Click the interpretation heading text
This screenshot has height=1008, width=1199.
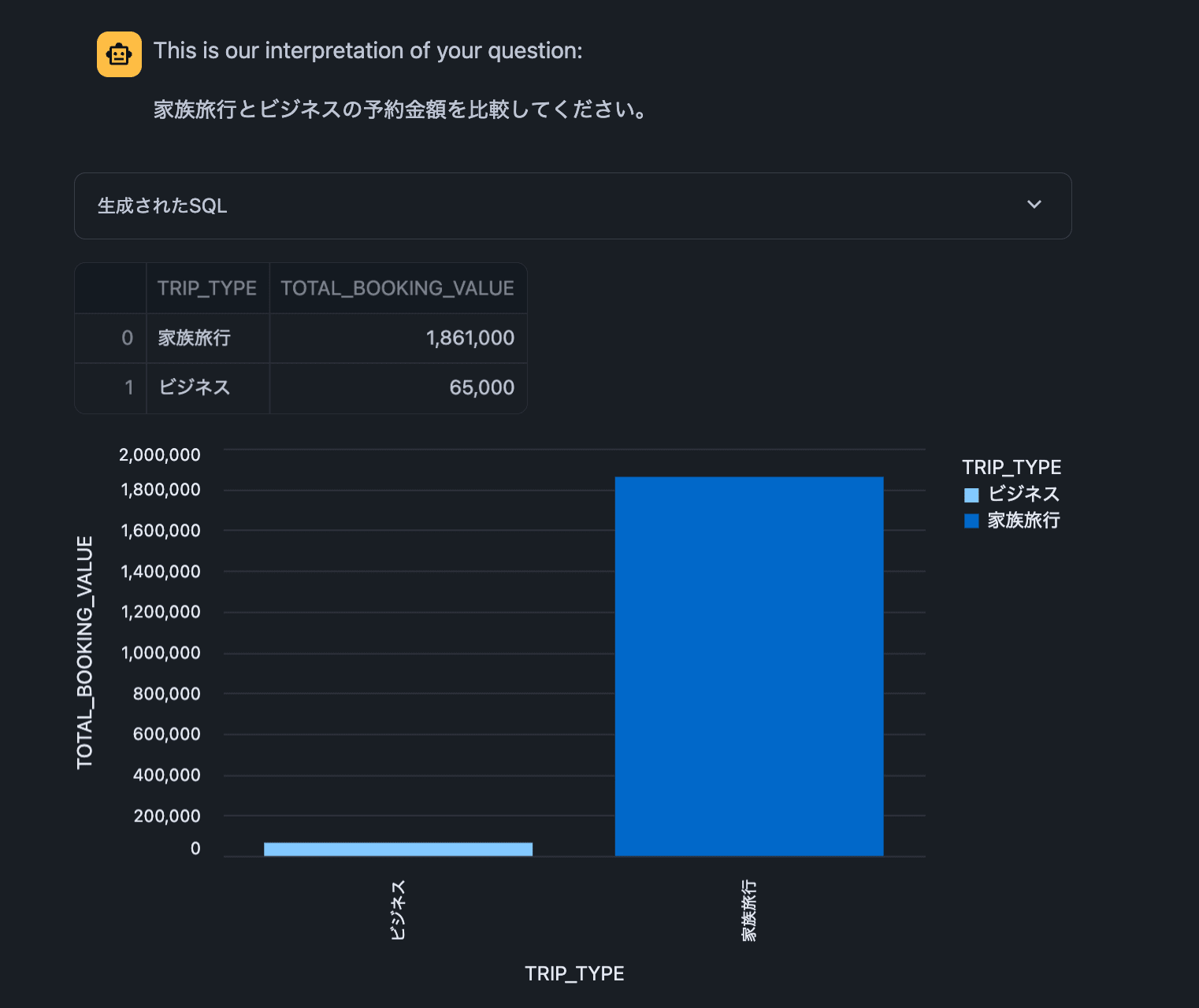368,50
